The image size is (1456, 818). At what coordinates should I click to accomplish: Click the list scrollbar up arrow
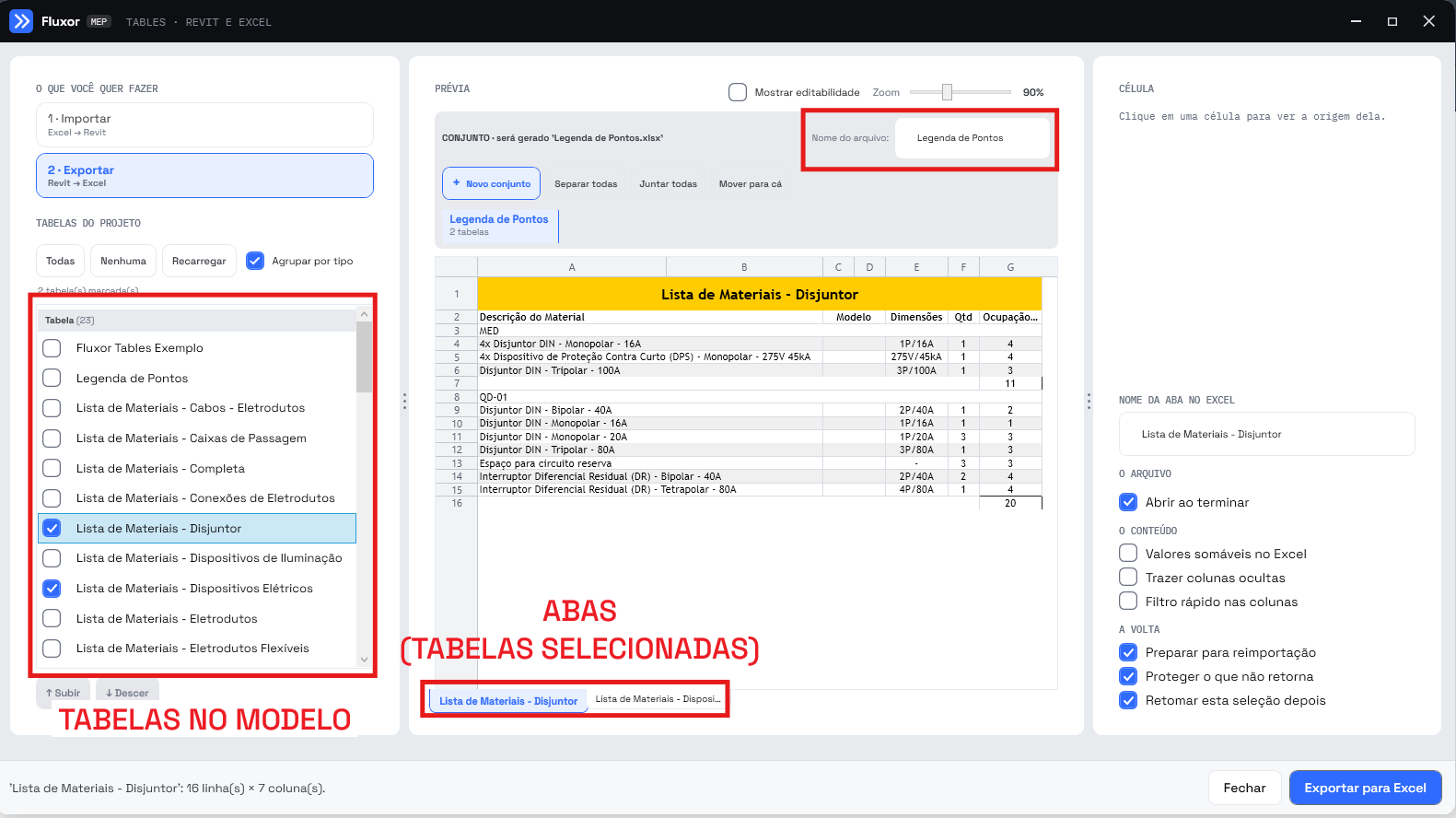365,315
